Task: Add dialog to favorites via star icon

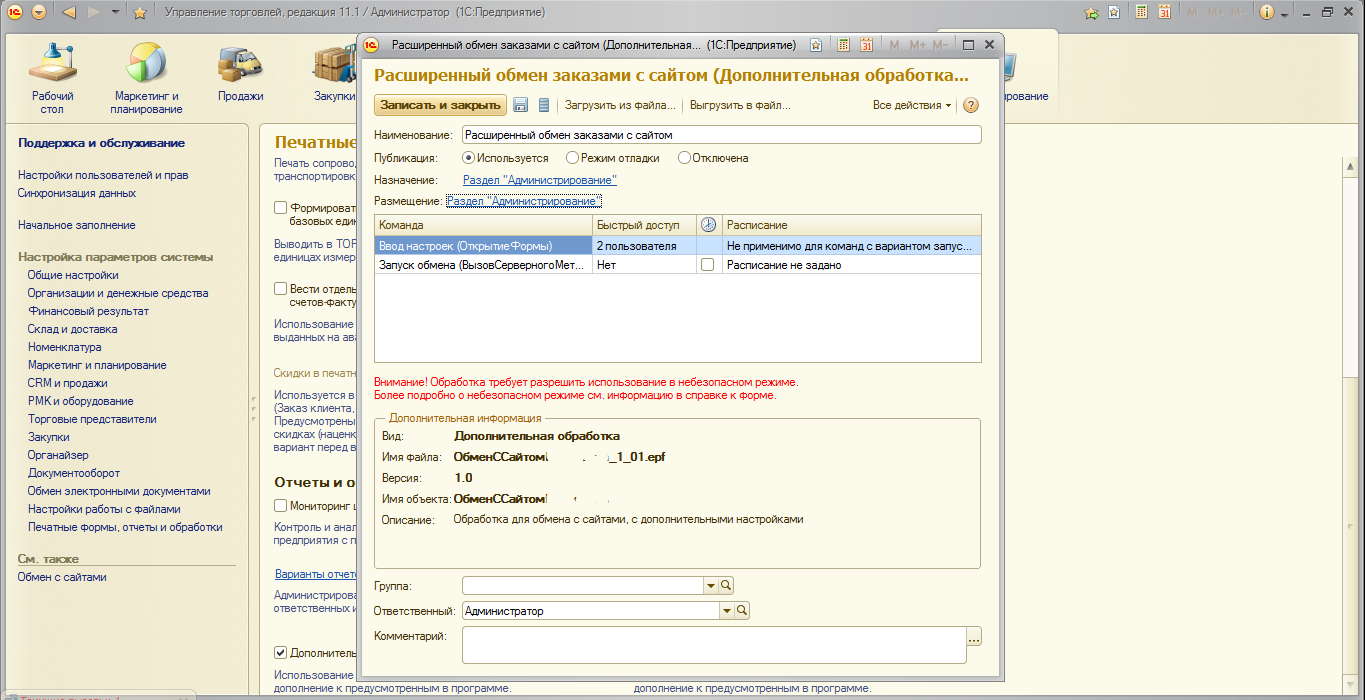Action: [x=817, y=45]
